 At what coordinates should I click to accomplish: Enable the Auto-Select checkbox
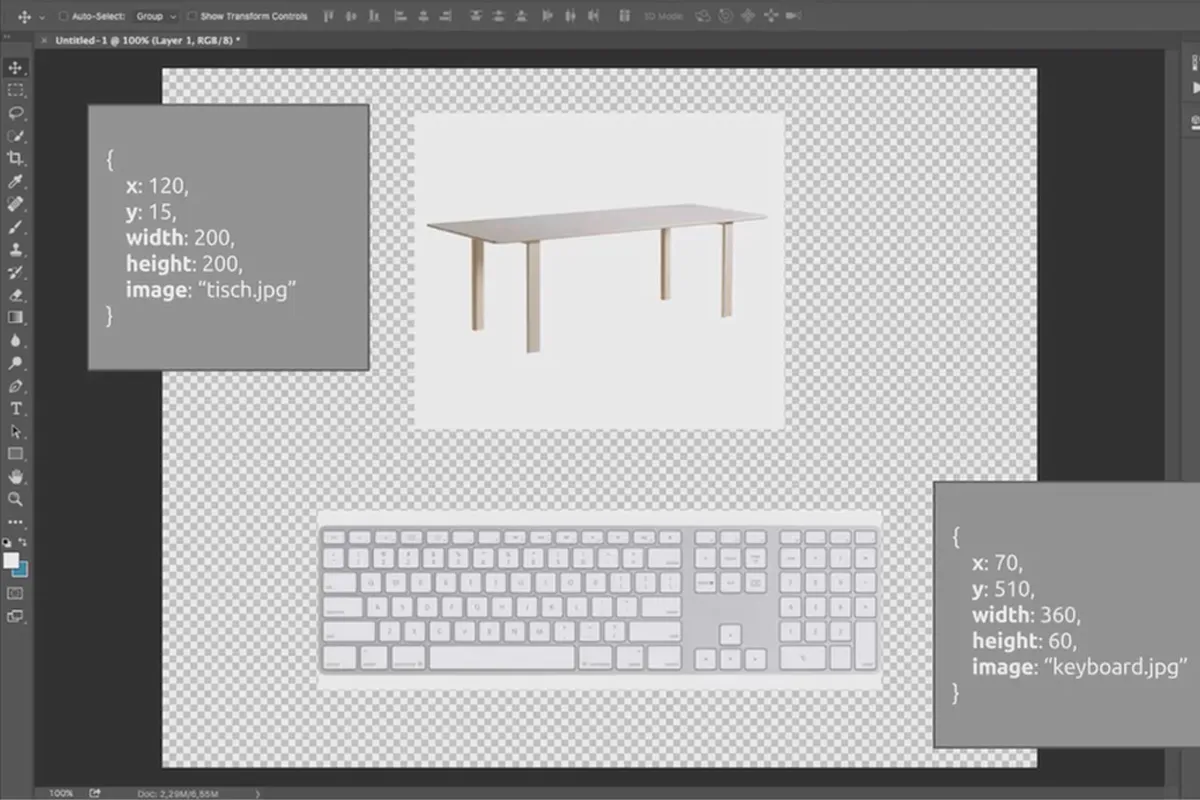click(63, 17)
